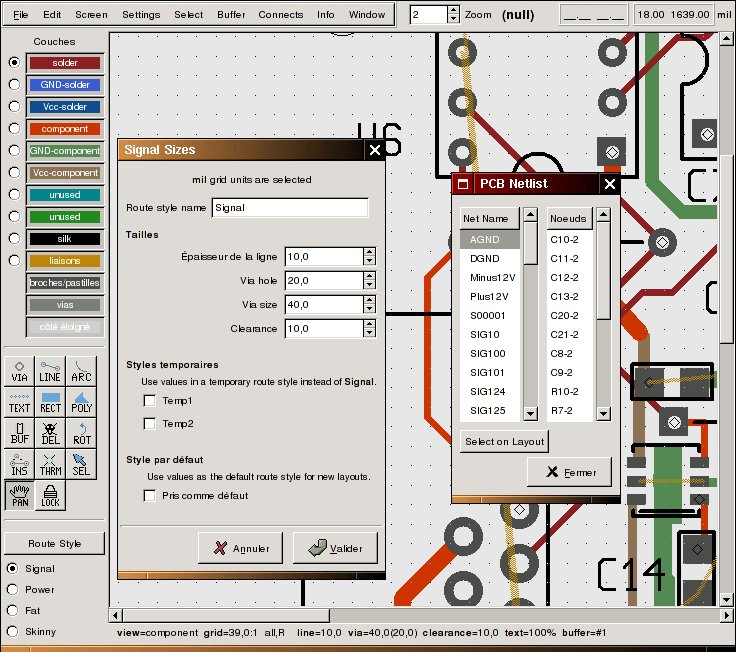
Task: Check the Pris comme défaut option
Action: pos(150,496)
